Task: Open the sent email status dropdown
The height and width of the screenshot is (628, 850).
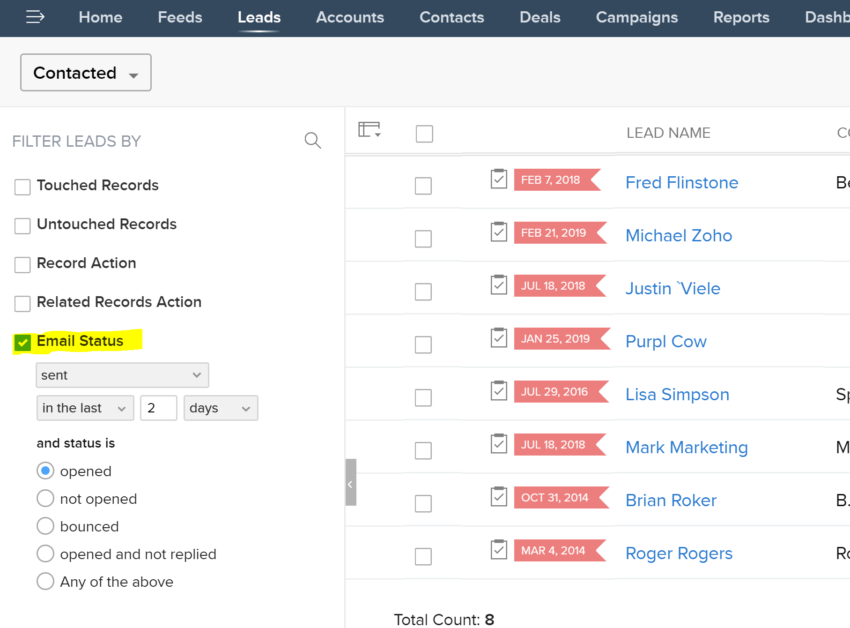Action: pyautogui.click(x=122, y=375)
